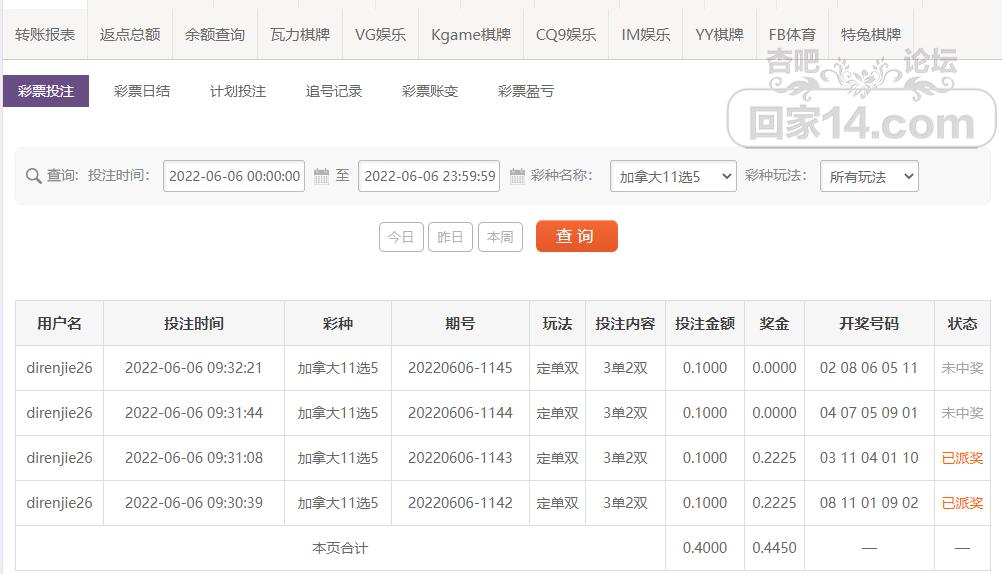This screenshot has width=1002, height=574.
Task: Switch to 计划投注 sub-tab
Action: tap(238, 91)
